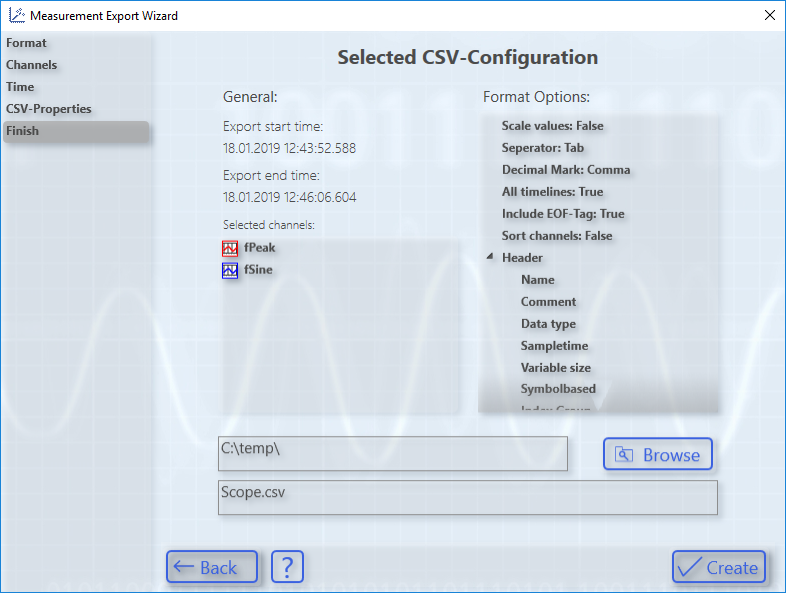
Task: Open help with the question mark button
Action: [287, 567]
